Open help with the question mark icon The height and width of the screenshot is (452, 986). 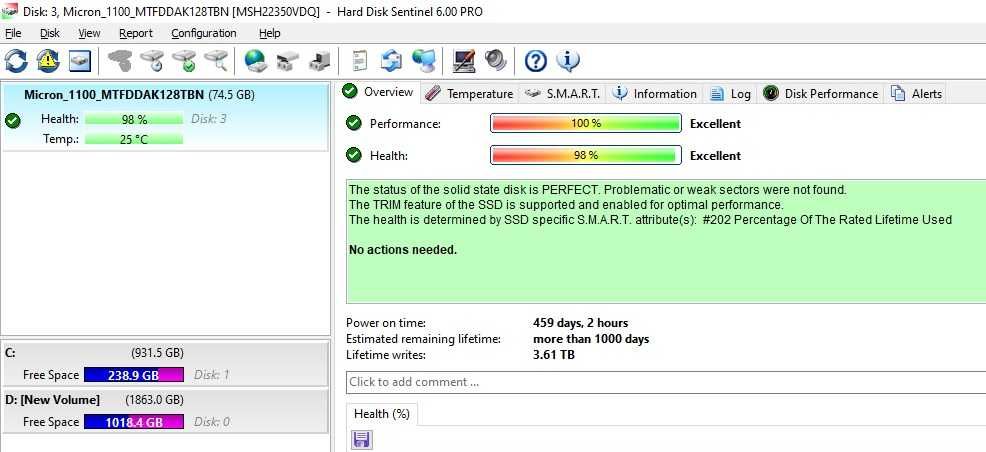coord(536,60)
